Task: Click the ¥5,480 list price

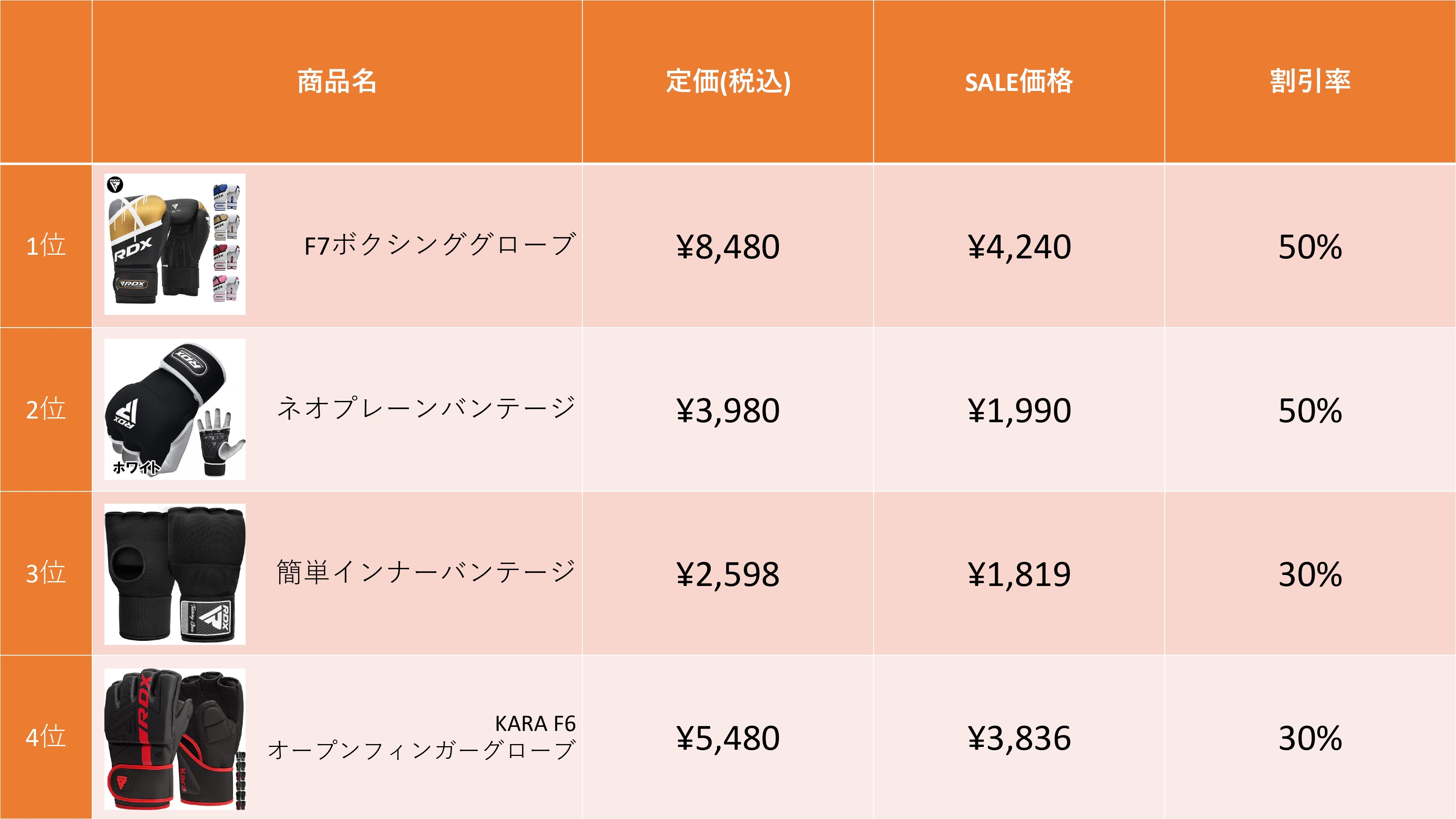Action: (728, 738)
